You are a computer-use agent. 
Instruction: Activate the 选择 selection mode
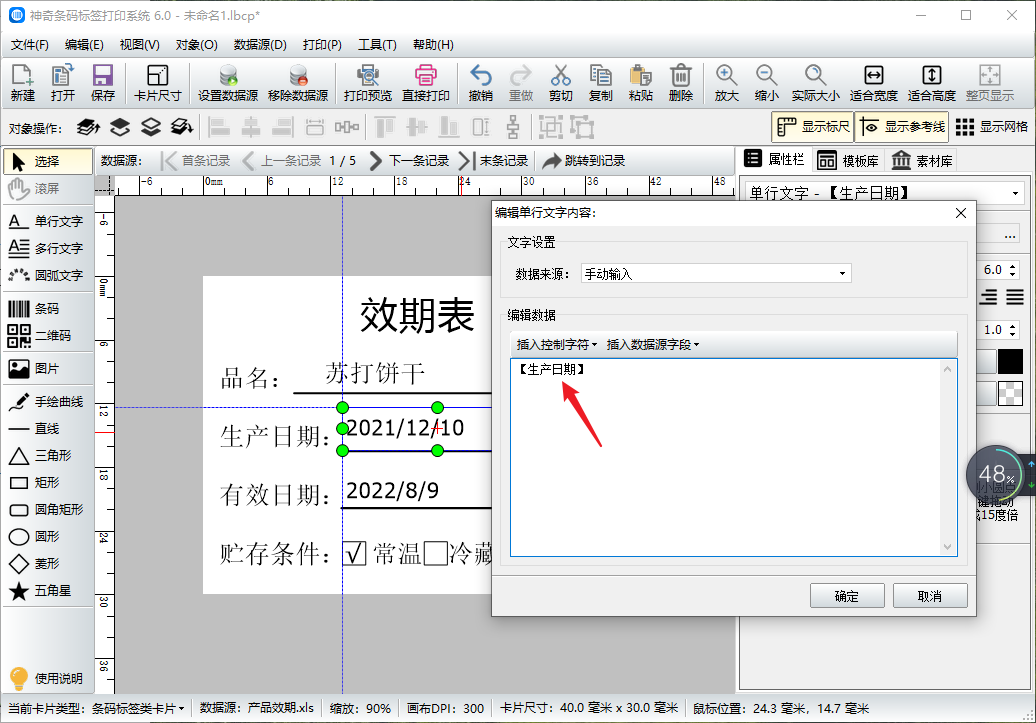pos(48,161)
